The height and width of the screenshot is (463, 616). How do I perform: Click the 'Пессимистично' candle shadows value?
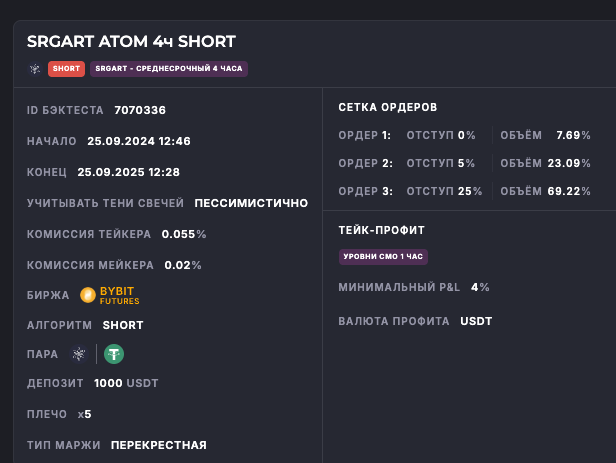pyautogui.click(x=251, y=203)
